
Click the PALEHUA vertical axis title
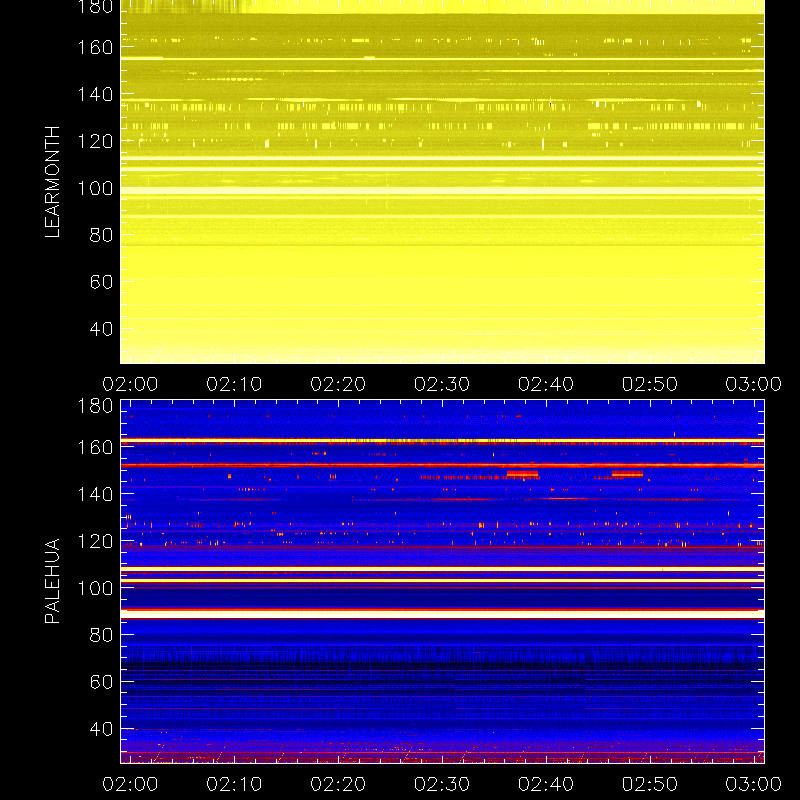(x=53, y=581)
